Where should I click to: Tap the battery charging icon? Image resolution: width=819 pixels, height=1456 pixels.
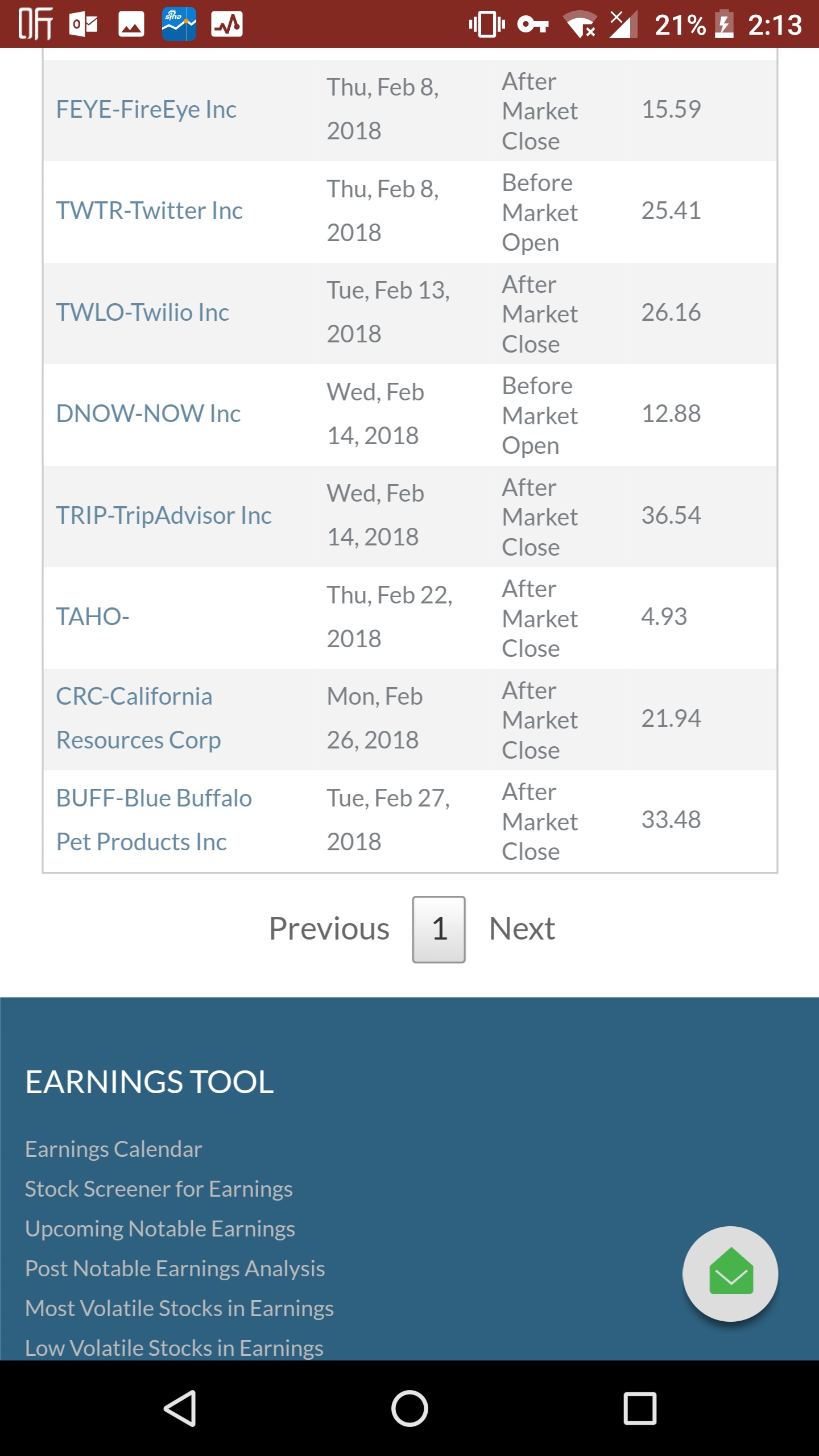click(723, 24)
